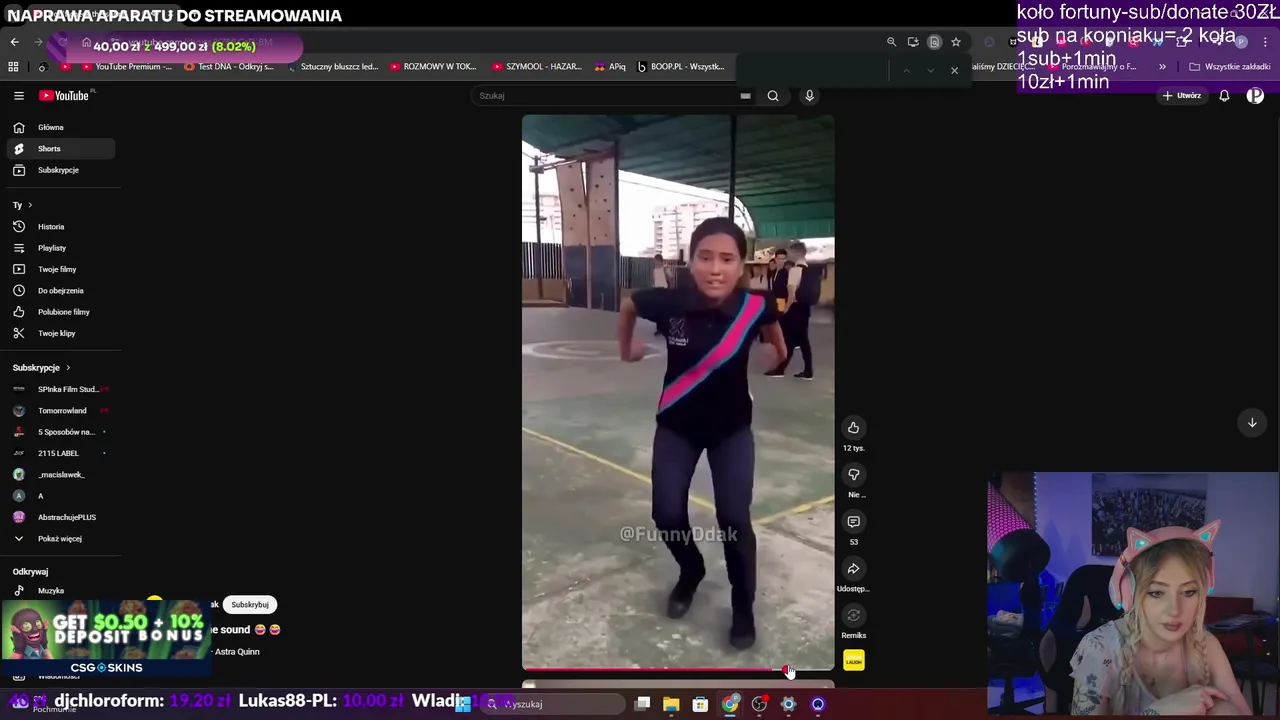Image resolution: width=1280 pixels, height=720 pixels.
Task: Click Chrome icon in taskbar
Action: click(x=730, y=704)
